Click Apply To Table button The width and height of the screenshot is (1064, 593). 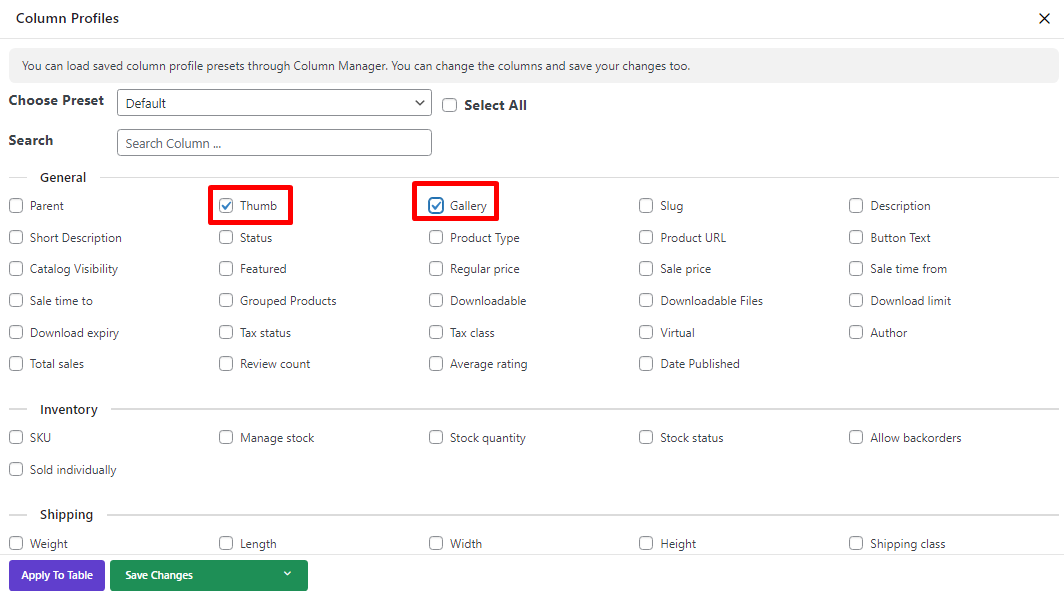[57, 575]
